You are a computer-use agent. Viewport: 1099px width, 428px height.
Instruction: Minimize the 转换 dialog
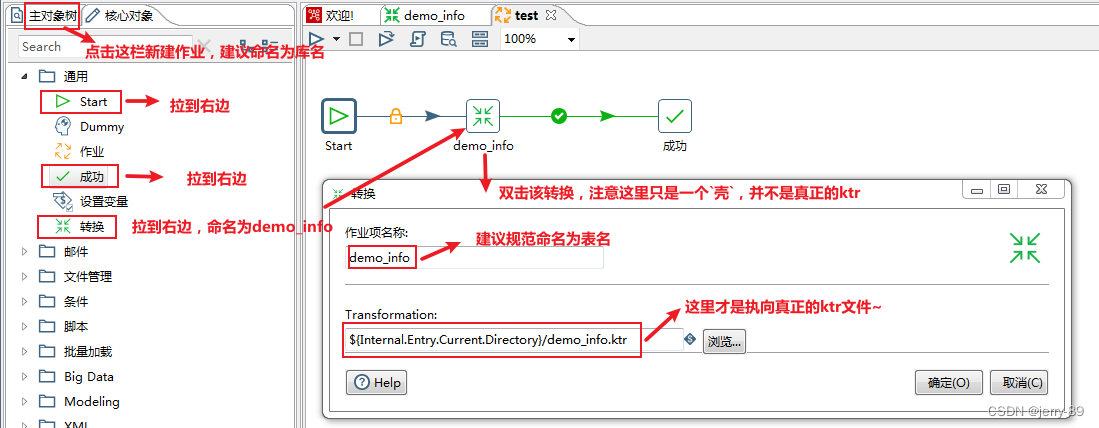977,189
